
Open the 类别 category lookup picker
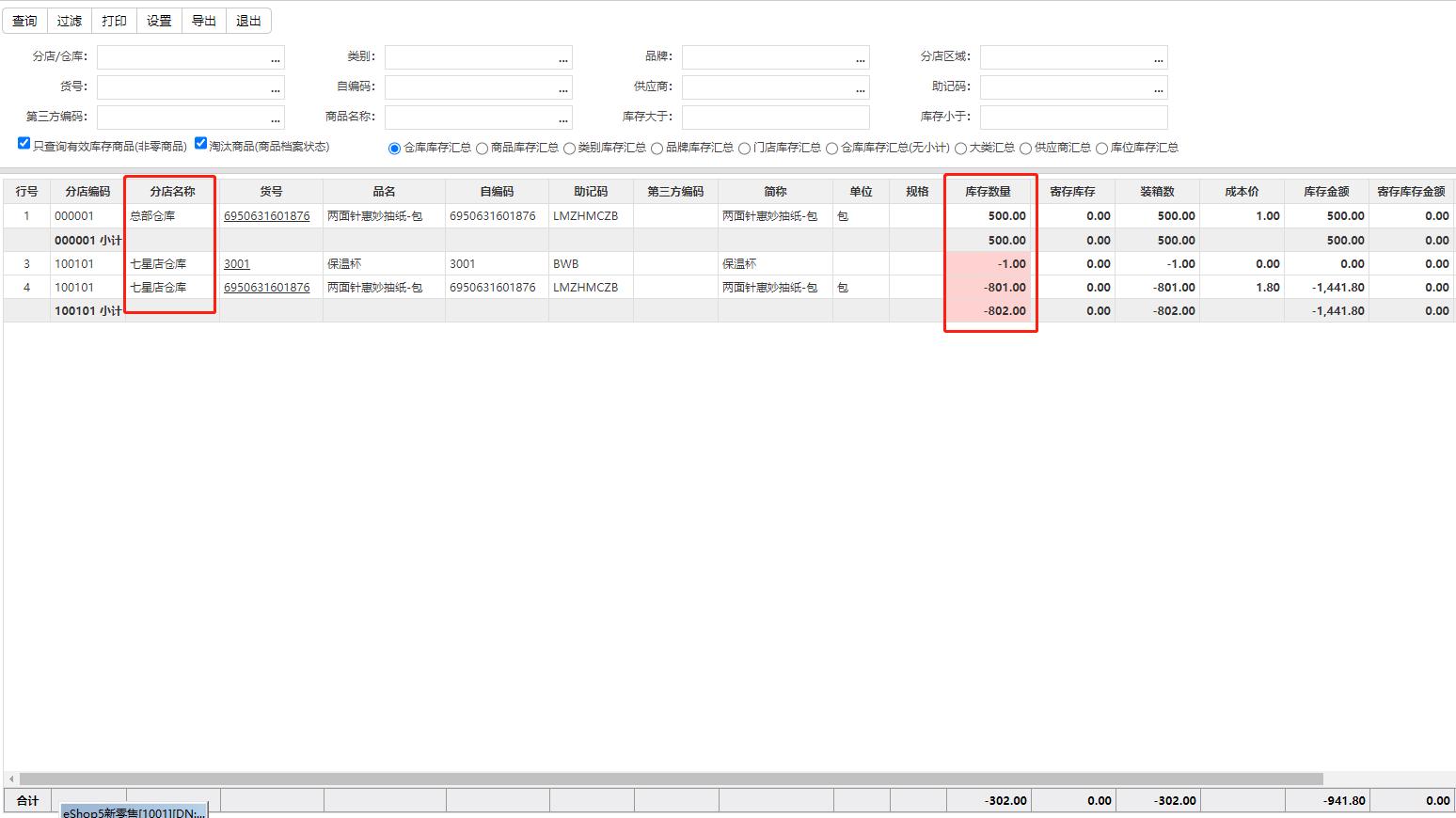click(x=562, y=57)
